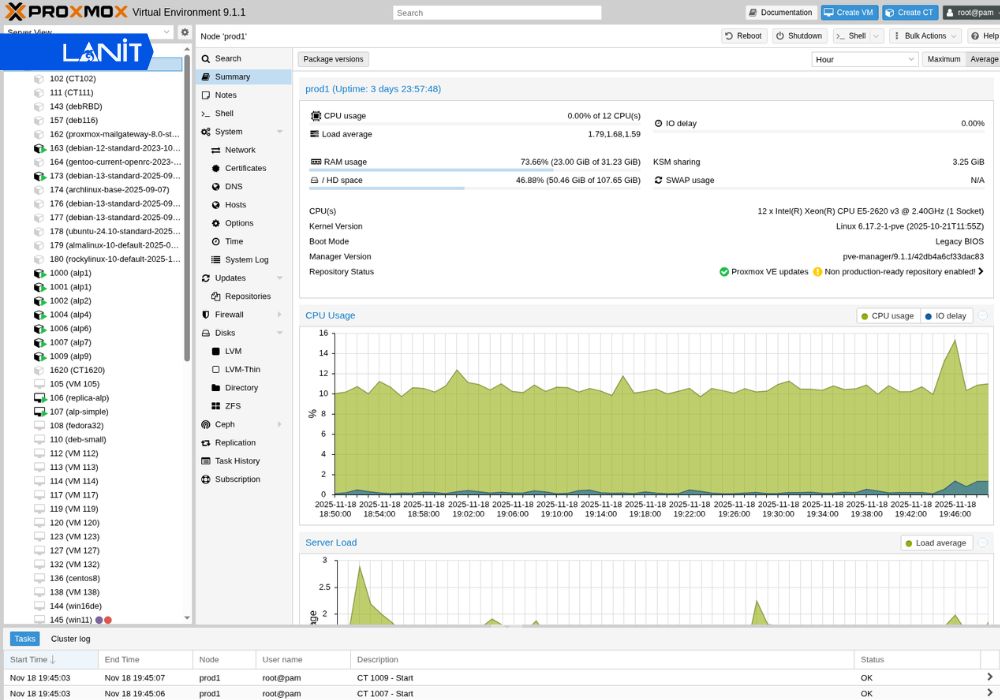
Task: Click the gear icon beside Server View
Action: click(184, 32)
